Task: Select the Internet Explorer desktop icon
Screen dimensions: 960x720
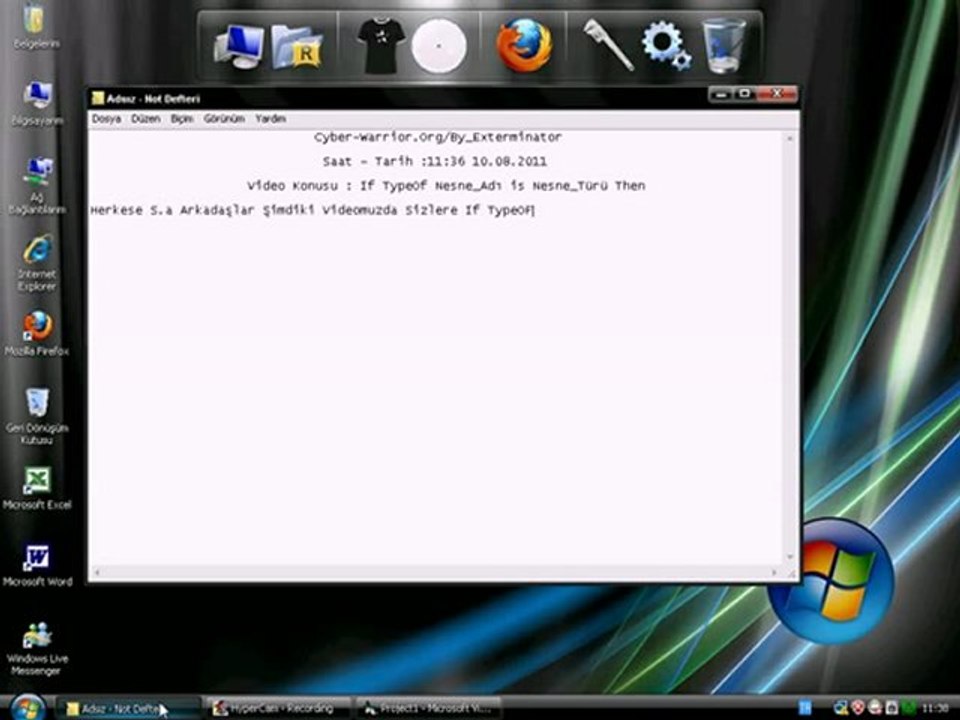Action: (37, 263)
